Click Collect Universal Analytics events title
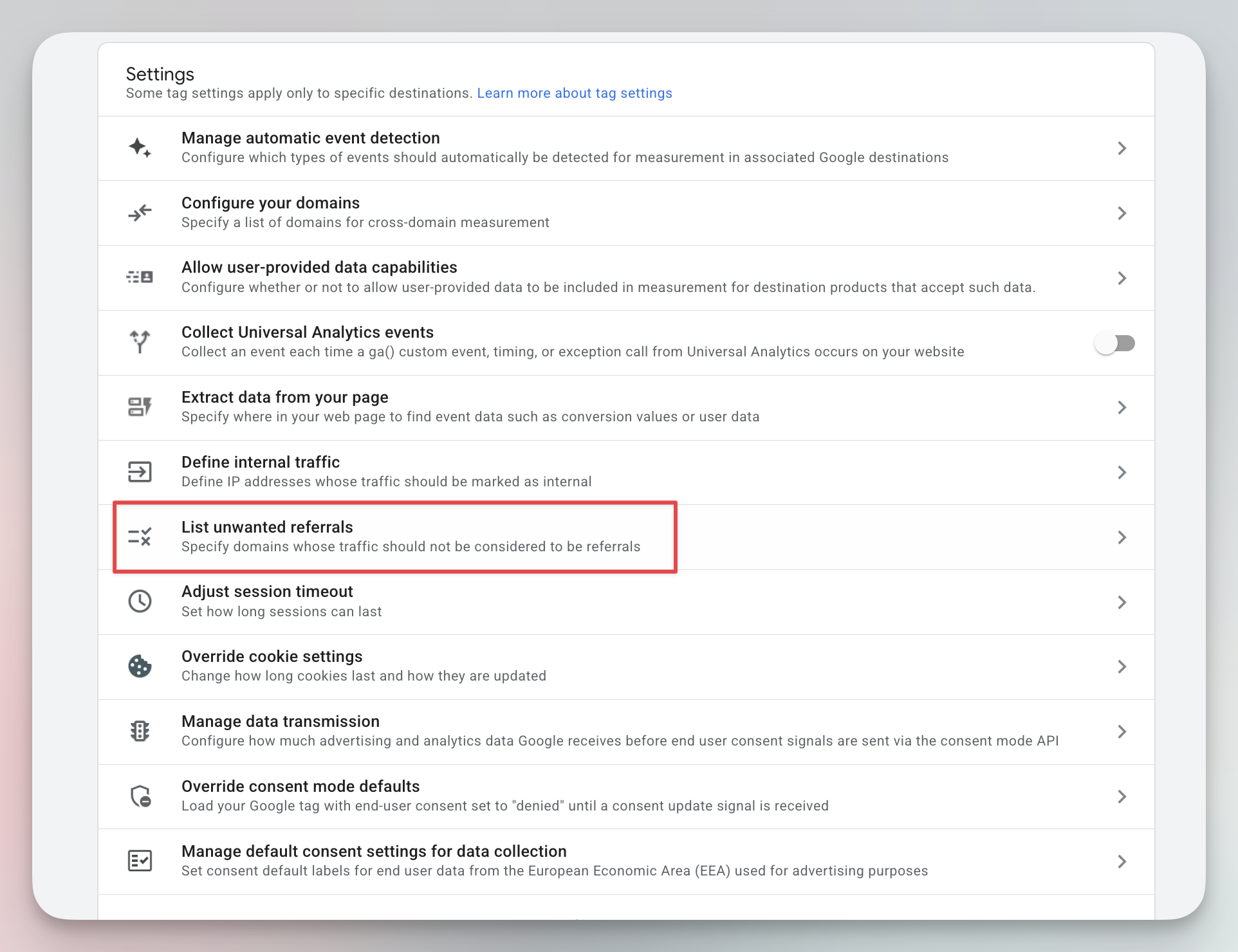1238x952 pixels. point(308,333)
